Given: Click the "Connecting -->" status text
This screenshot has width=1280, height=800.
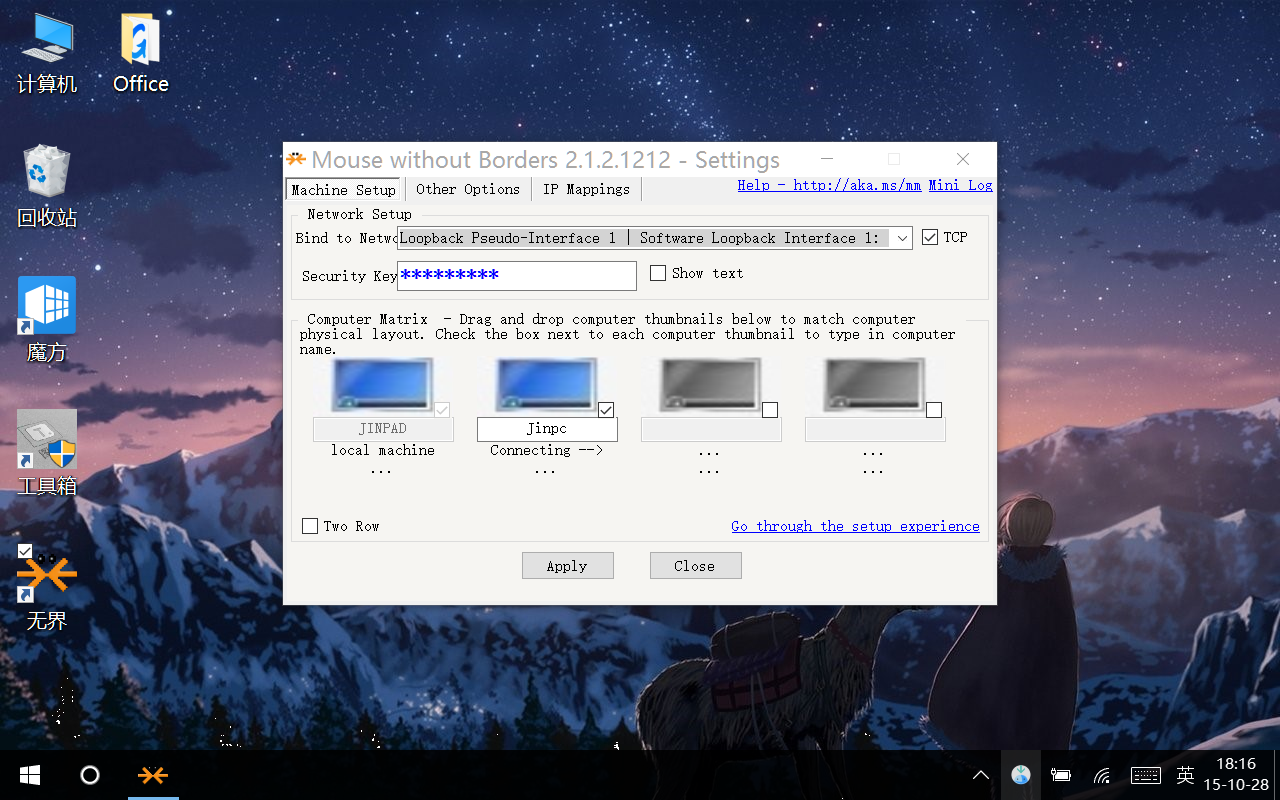Looking at the screenshot, I should coord(546,450).
